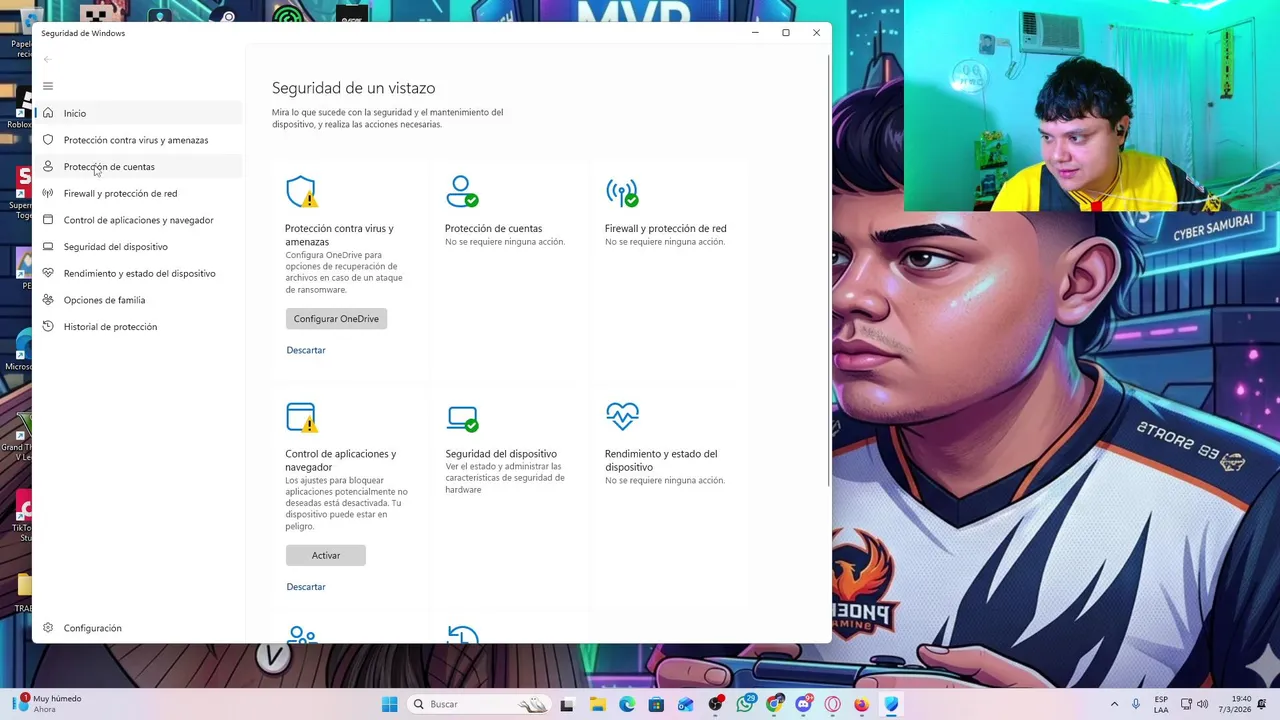
Task: Click the account protection person icon in main panel
Action: pos(462,192)
